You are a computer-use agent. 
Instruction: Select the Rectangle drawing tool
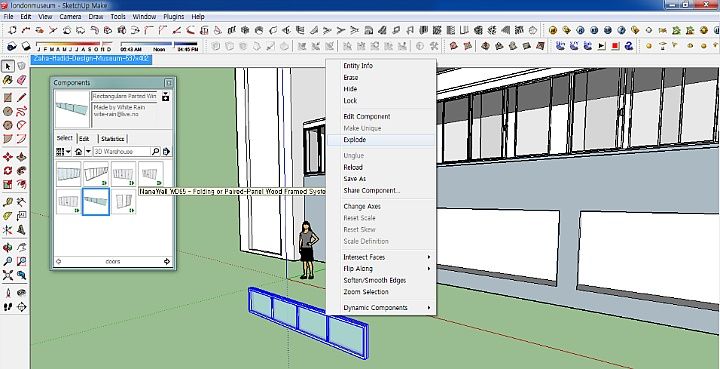tap(8, 97)
